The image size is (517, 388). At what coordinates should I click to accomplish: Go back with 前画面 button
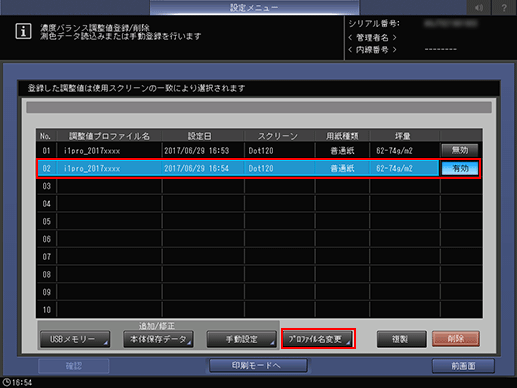point(463,366)
